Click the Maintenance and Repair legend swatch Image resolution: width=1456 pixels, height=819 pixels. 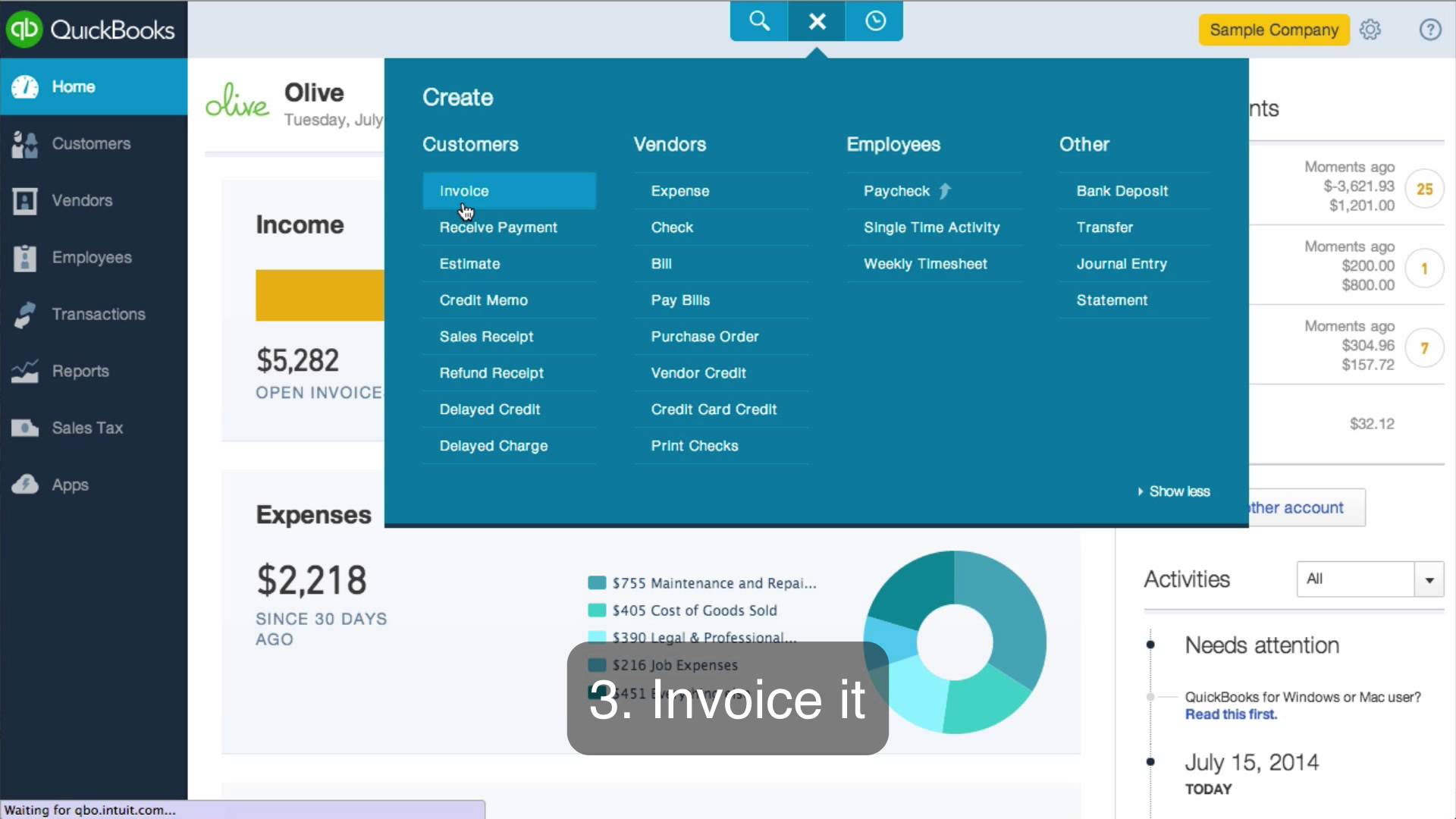[597, 582]
